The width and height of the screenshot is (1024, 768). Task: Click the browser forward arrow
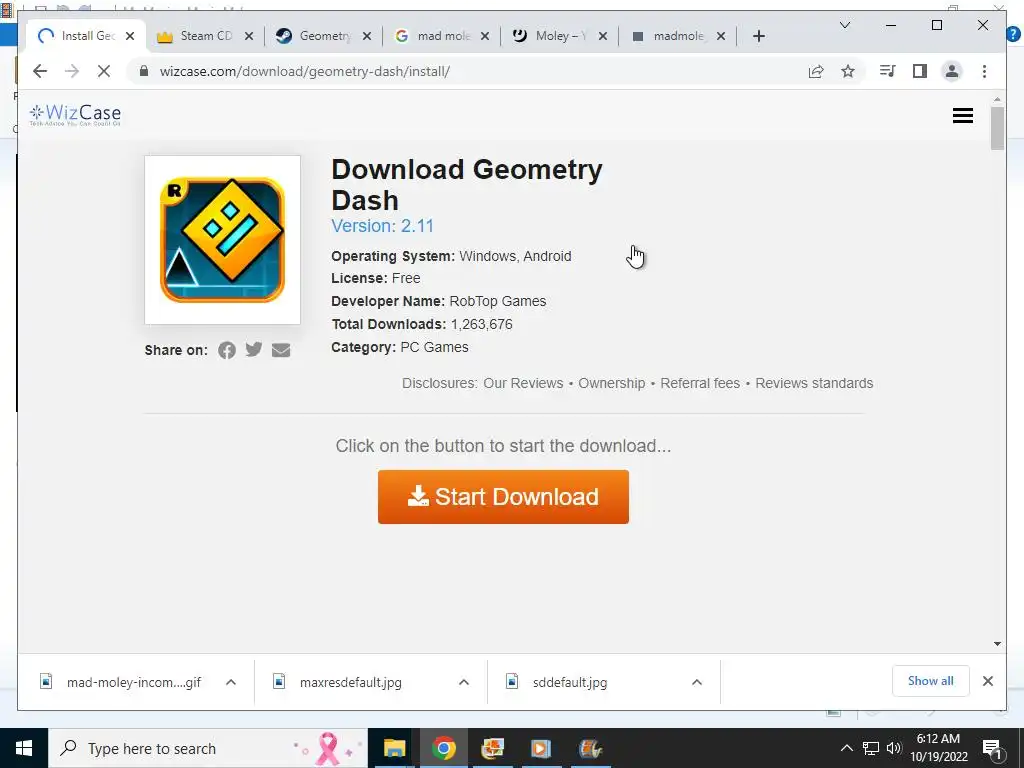72,71
